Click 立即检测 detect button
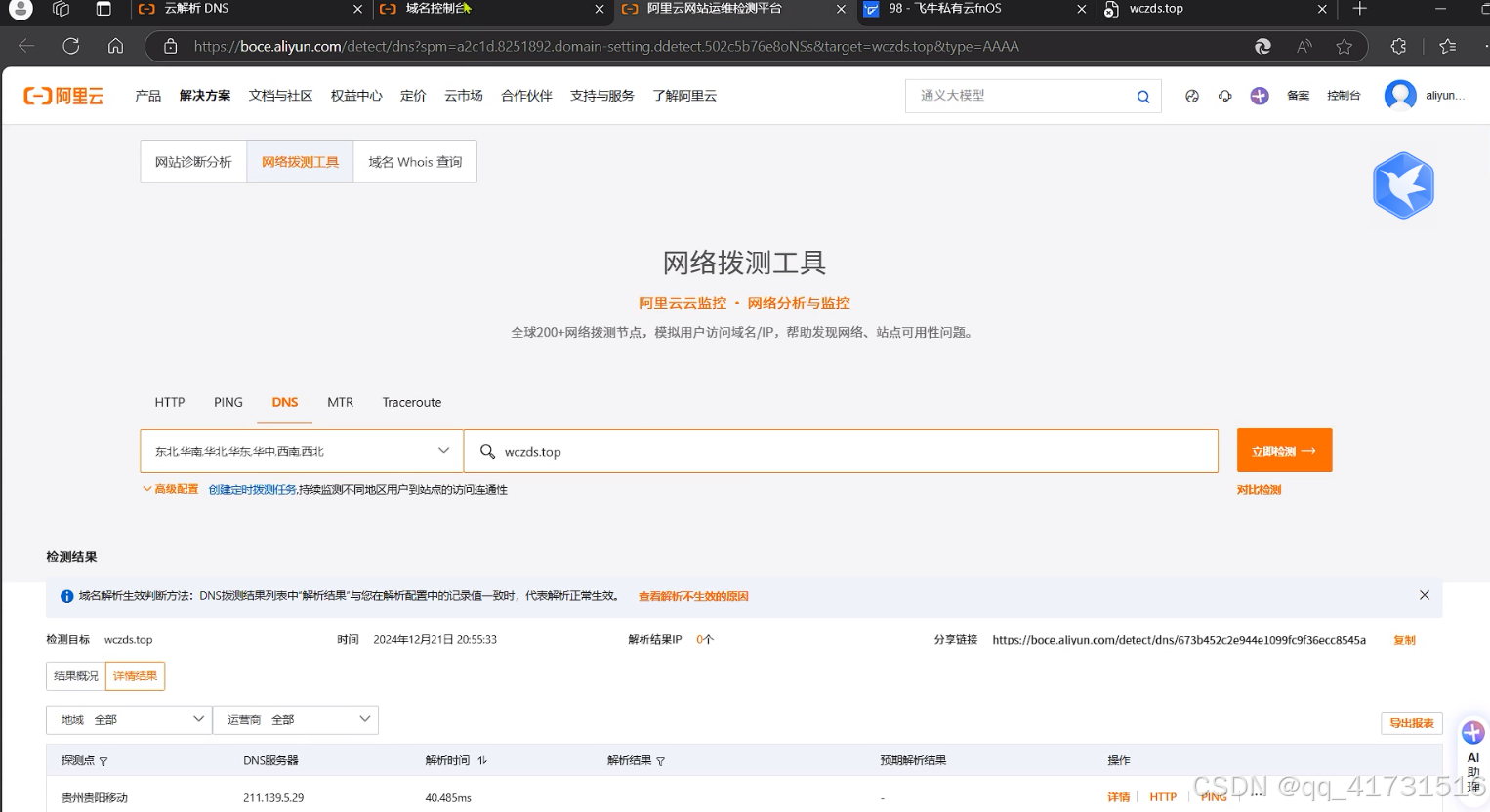This screenshot has height=812, width=1490. (1284, 451)
